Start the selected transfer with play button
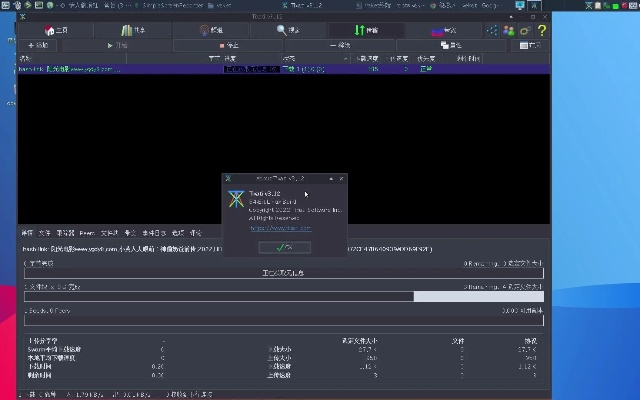 (115, 45)
